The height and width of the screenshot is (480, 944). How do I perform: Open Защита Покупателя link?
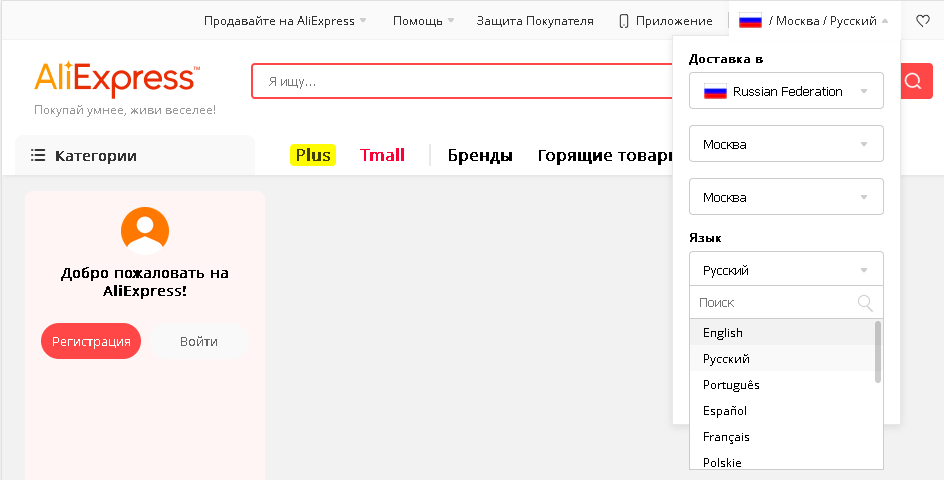coord(535,21)
